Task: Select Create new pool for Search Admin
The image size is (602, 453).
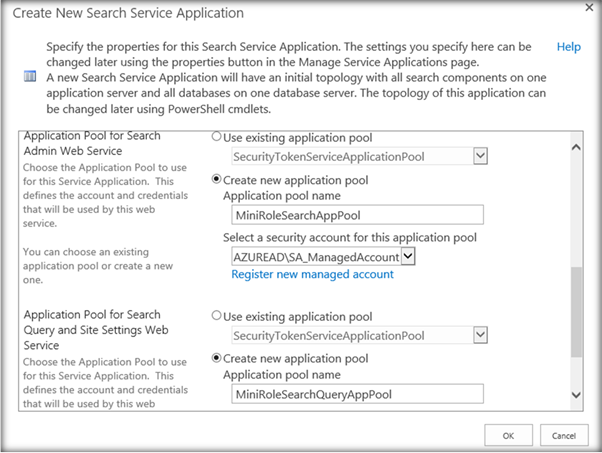Action: pyautogui.click(x=216, y=180)
